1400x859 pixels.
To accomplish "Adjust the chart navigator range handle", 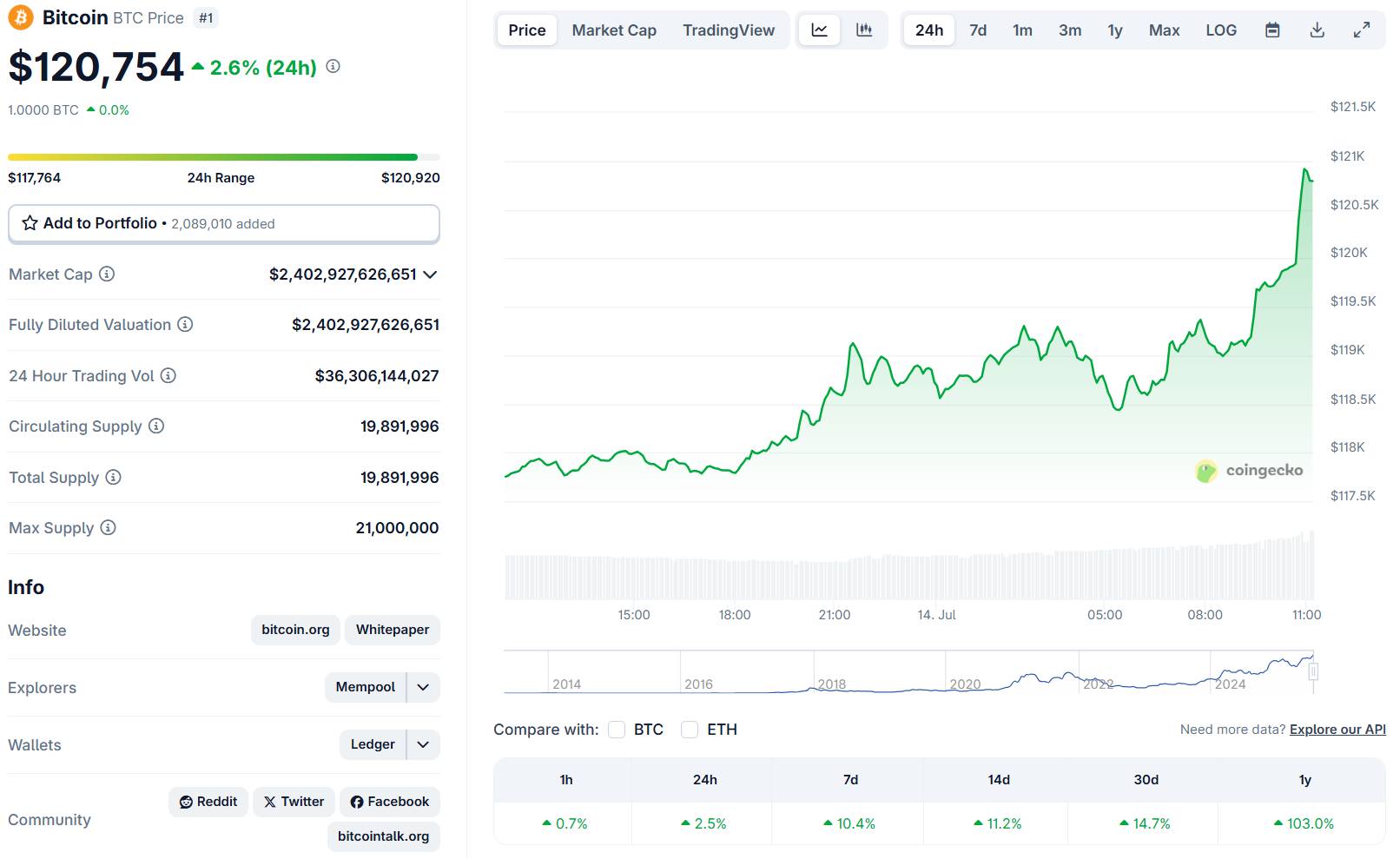I will 1313,671.
